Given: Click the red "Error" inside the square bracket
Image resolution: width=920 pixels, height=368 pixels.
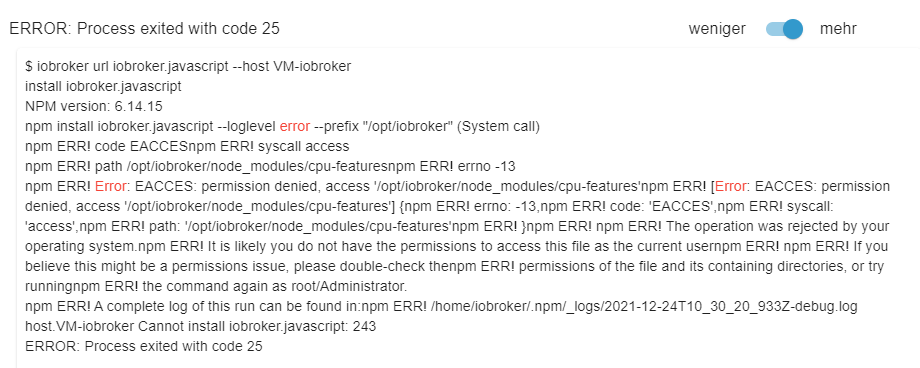Looking at the screenshot, I should 730,187.
